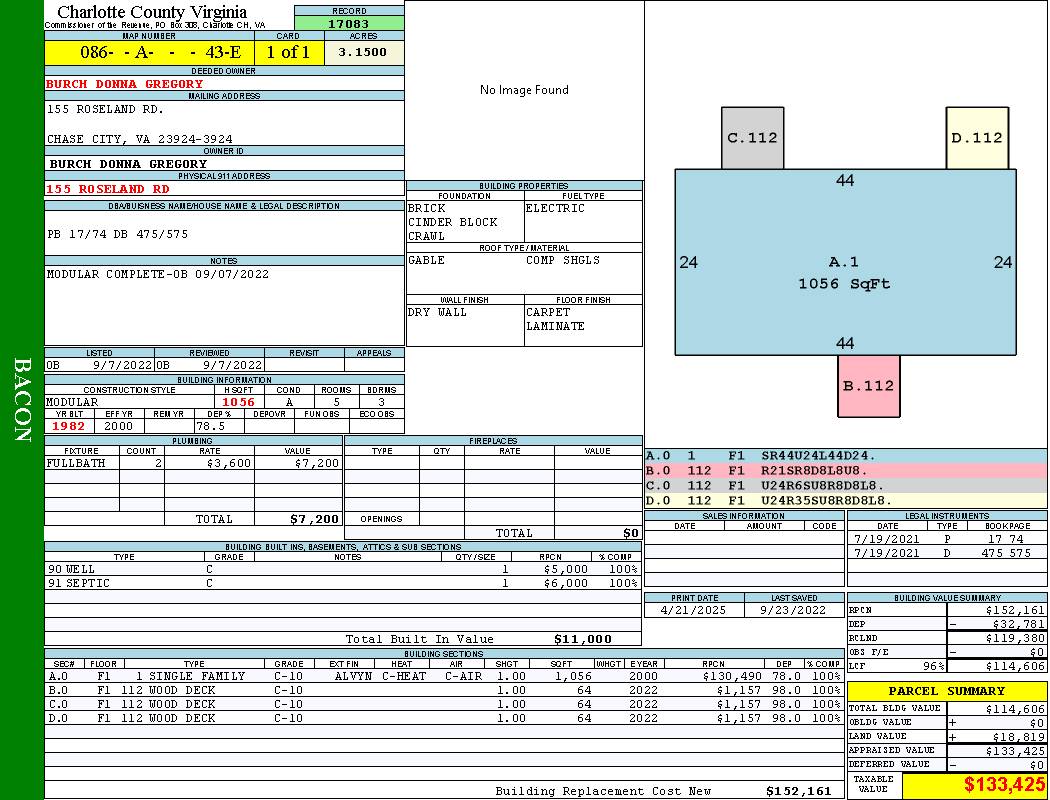Click sketch code SR44U24L44D24.
1050x800 pixels.
coord(818,456)
